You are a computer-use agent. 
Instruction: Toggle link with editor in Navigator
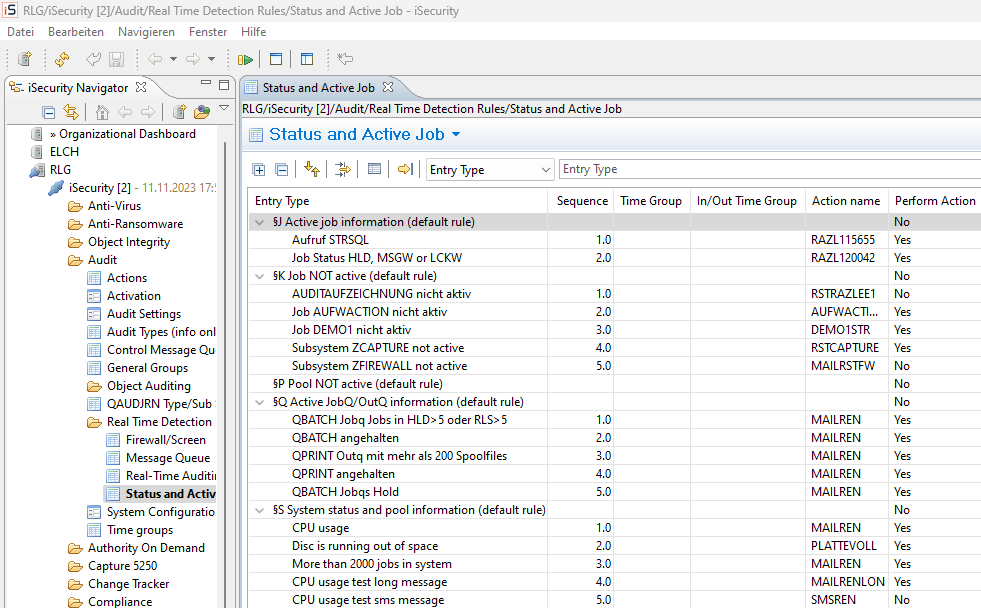71,113
